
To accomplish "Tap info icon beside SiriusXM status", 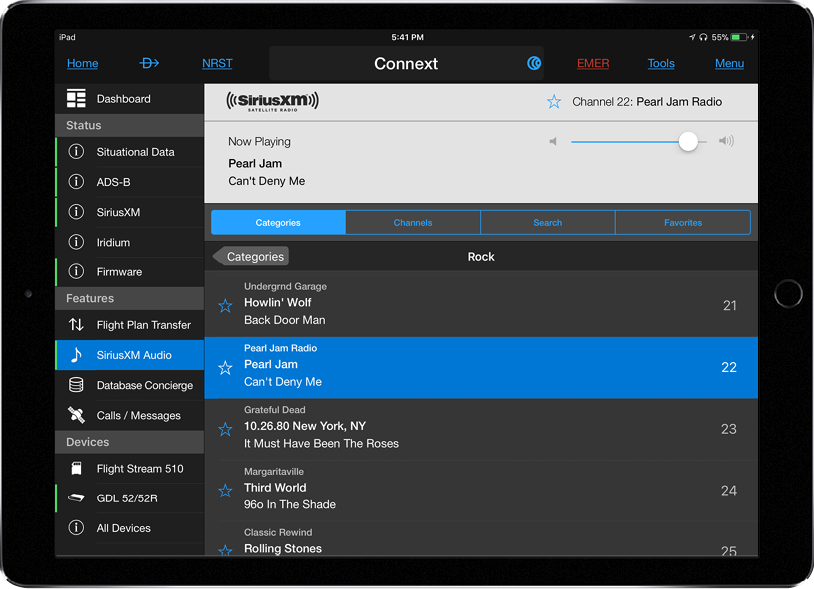I will pyautogui.click(x=76, y=212).
